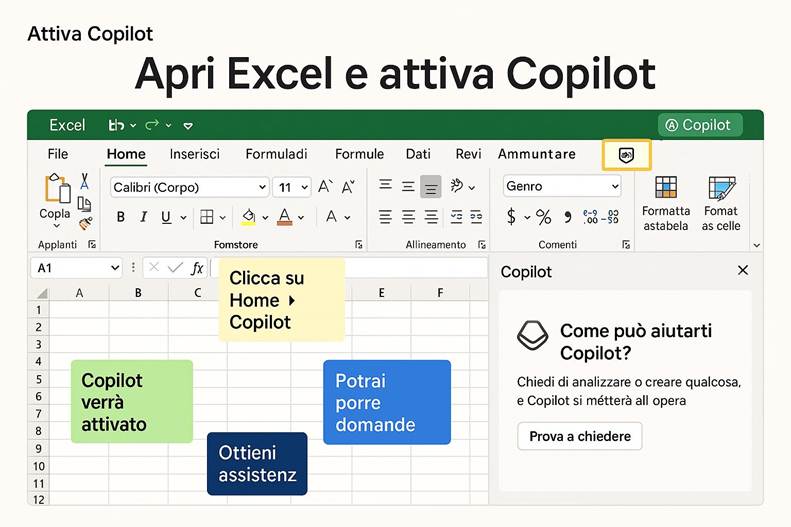
Task: Cancel the formula bar entry (X)
Action: click(154, 267)
